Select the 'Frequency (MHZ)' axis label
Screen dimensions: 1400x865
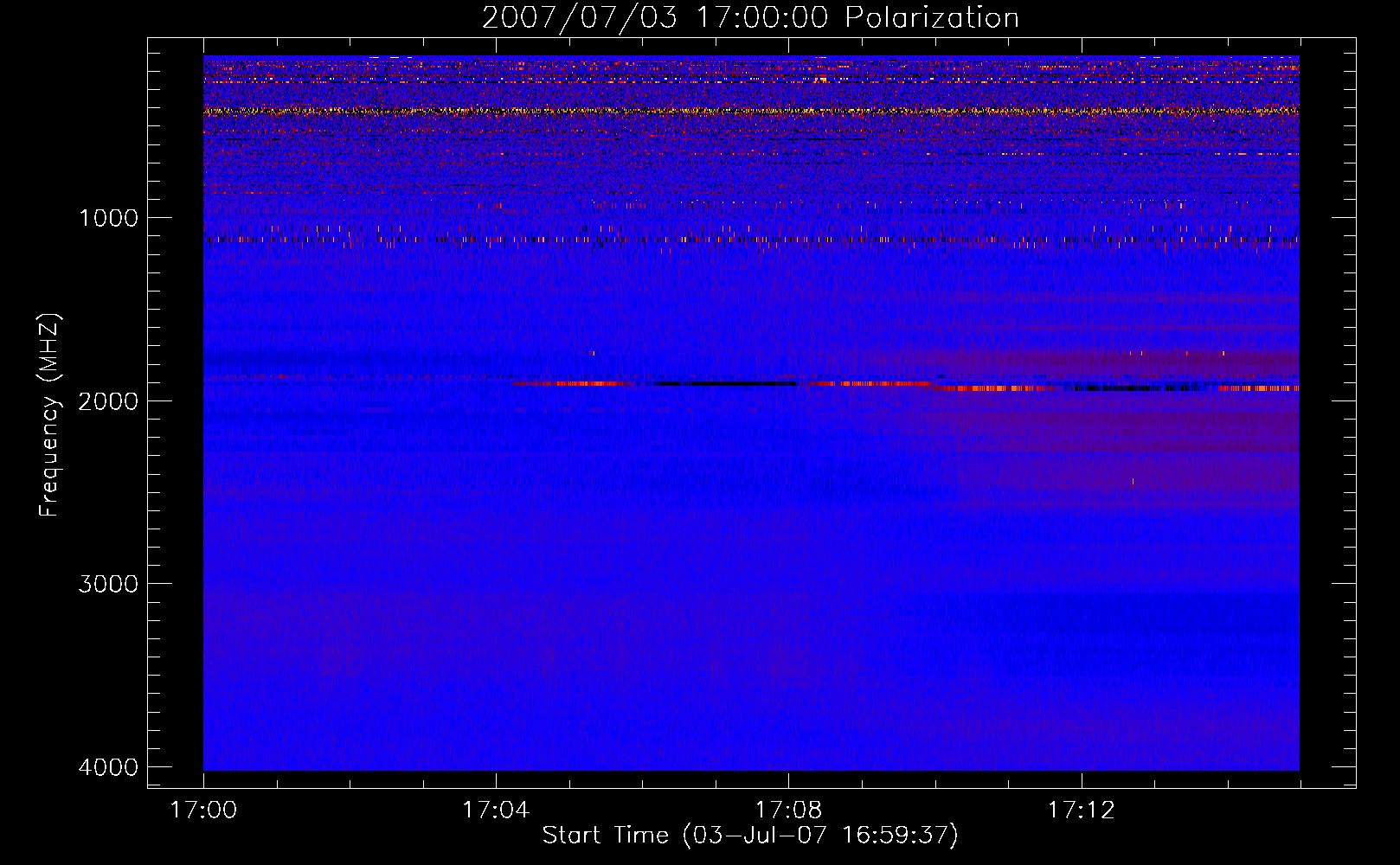(x=49, y=415)
